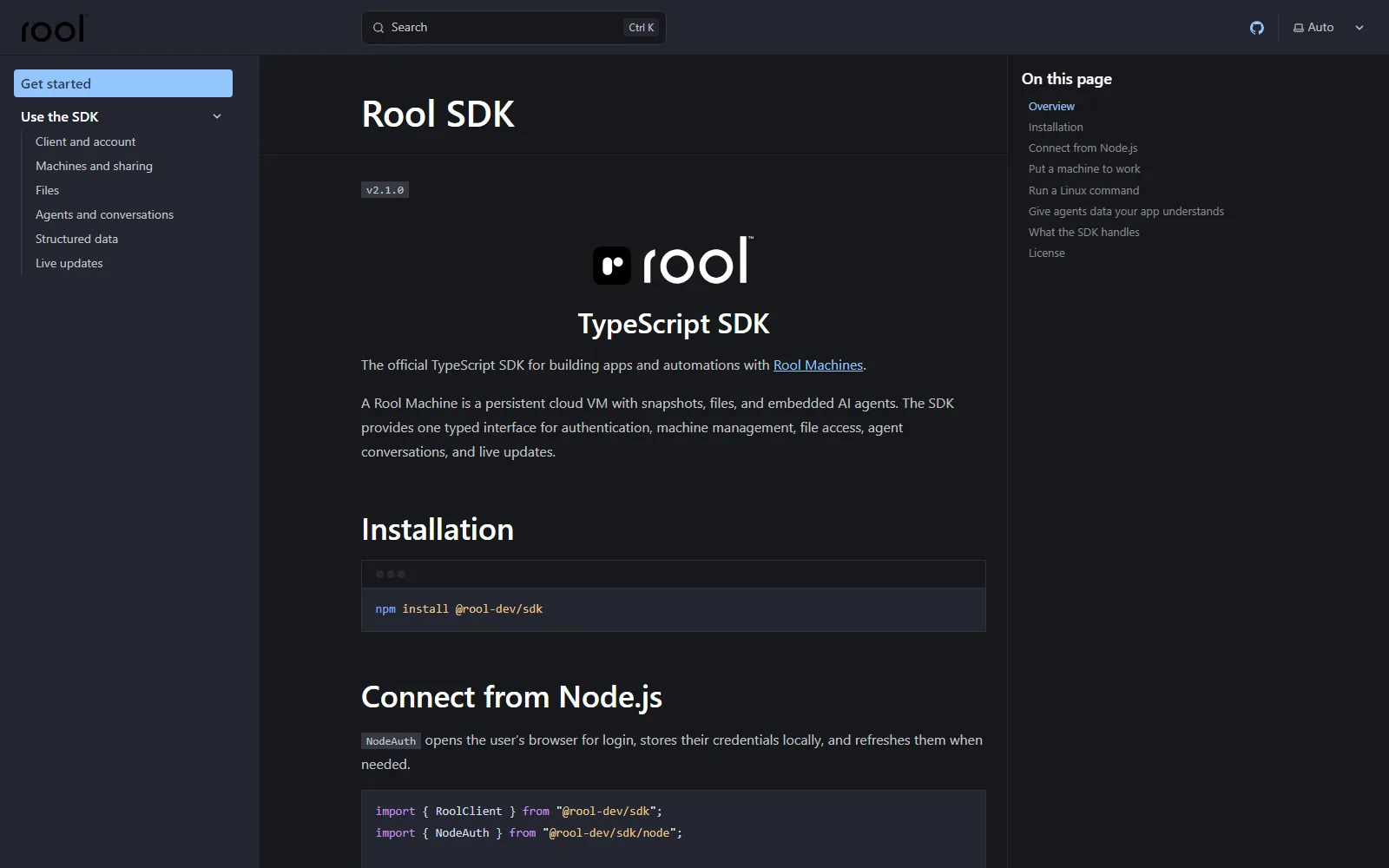The image size is (1389, 868).
Task: Jump to Connect from Node.js outline link
Action: 1083,148
